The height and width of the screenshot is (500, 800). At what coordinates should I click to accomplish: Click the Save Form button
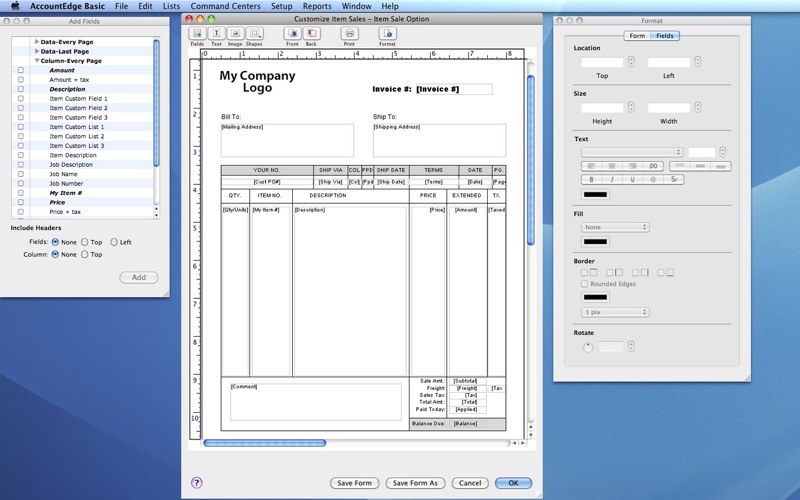[x=355, y=483]
